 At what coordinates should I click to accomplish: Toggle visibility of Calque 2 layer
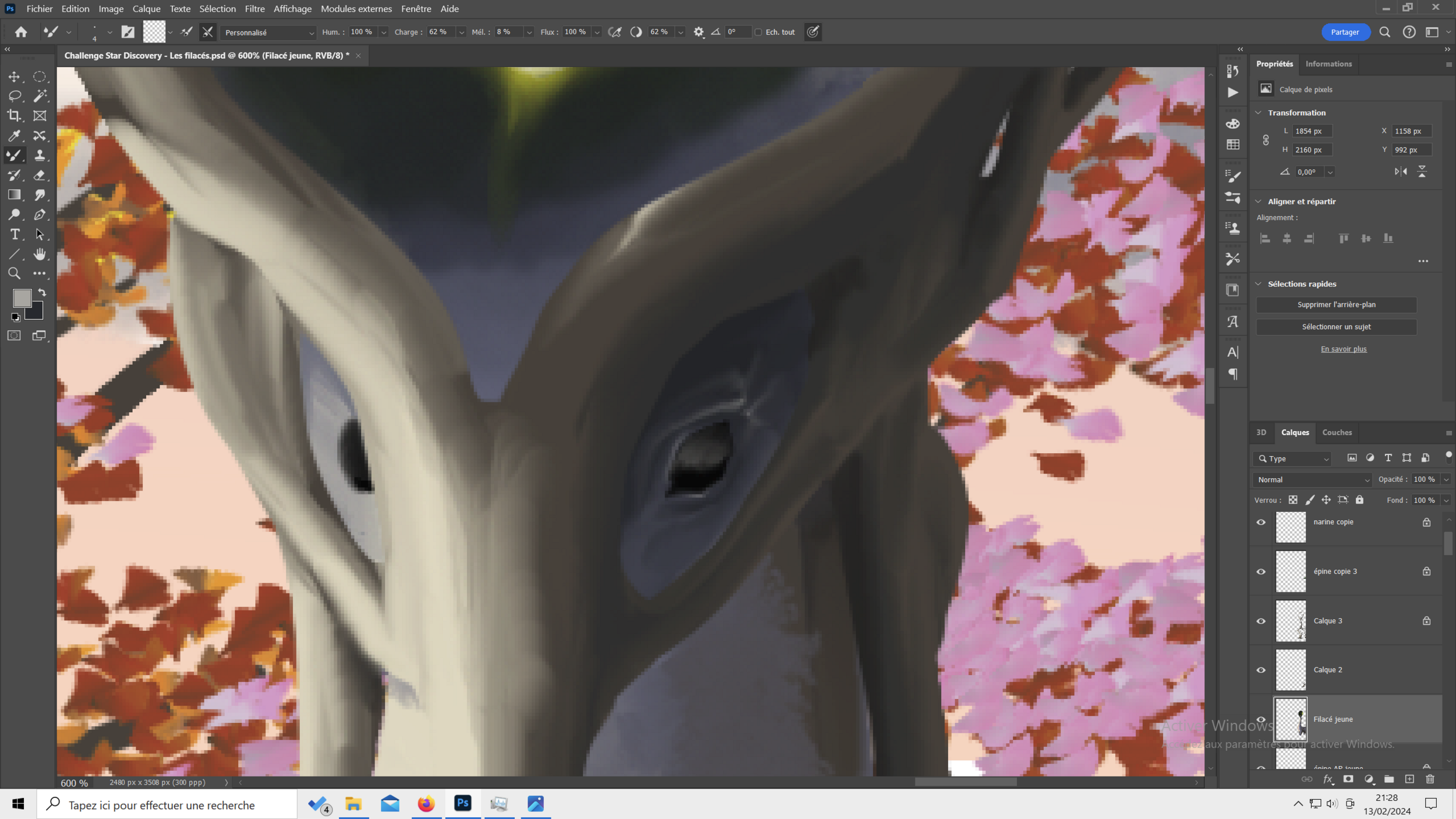coord(1261,670)
